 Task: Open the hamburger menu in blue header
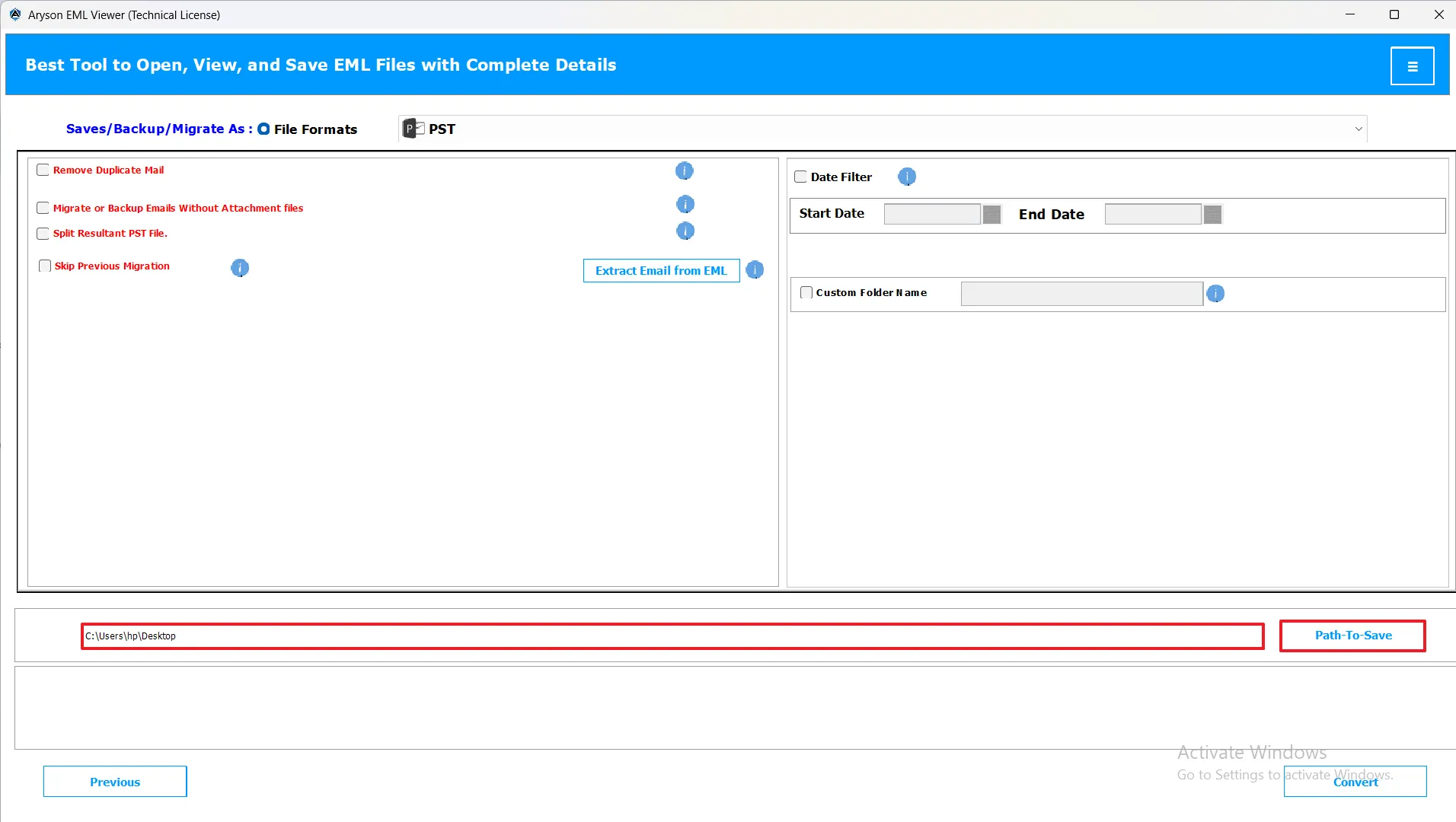pyautogui.click(x=1412, y=66)
